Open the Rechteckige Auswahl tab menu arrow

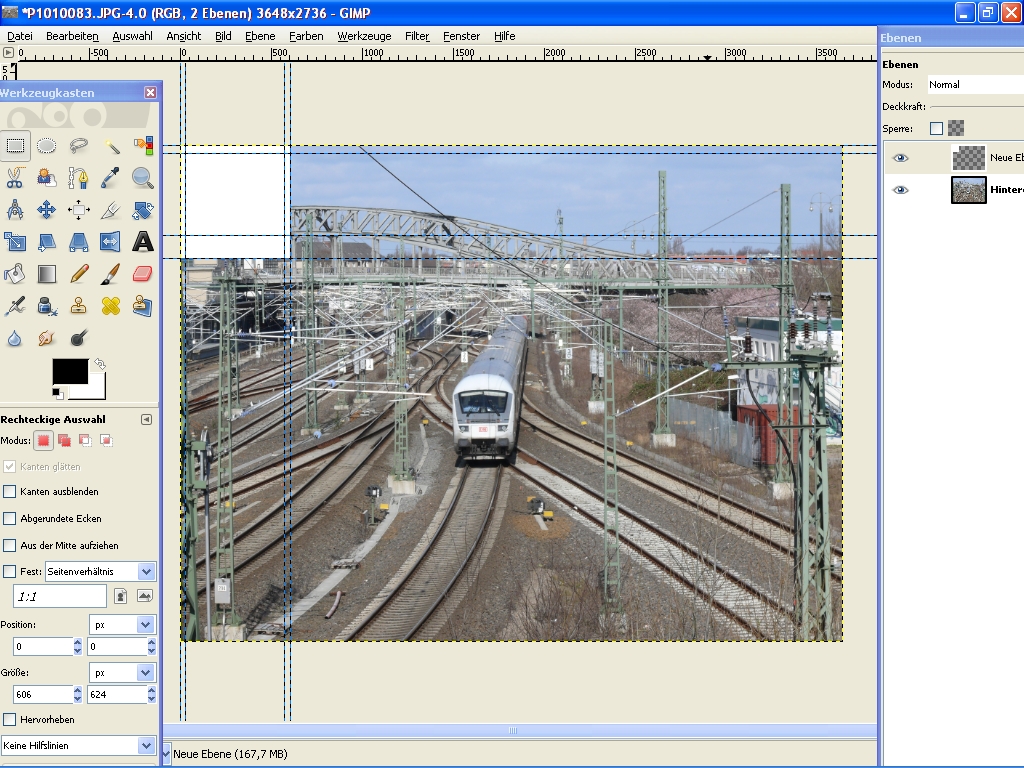pos(146,419)
